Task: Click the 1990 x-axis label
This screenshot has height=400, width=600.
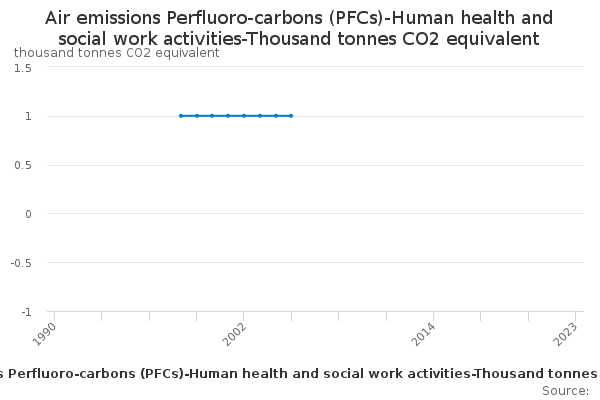Action: (x=47, y=335)
